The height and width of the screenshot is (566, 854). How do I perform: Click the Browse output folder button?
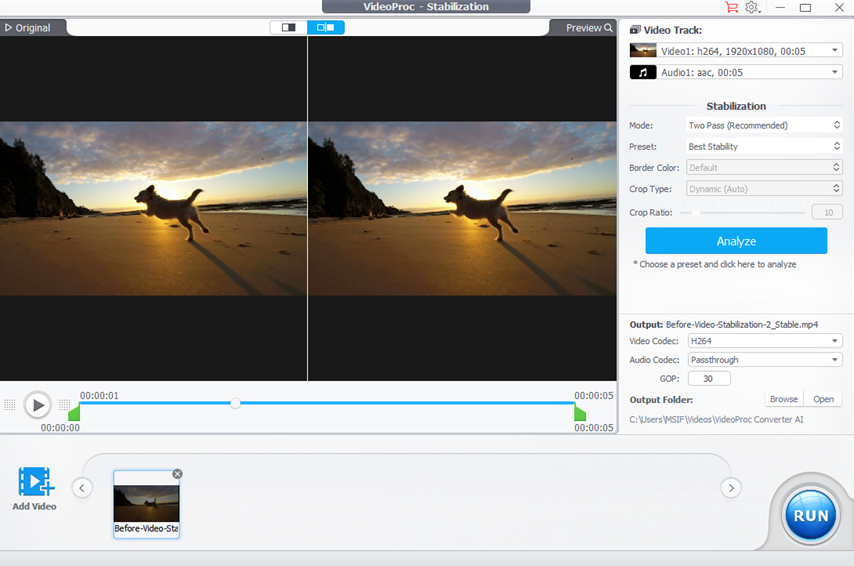(x=783, y=399)
